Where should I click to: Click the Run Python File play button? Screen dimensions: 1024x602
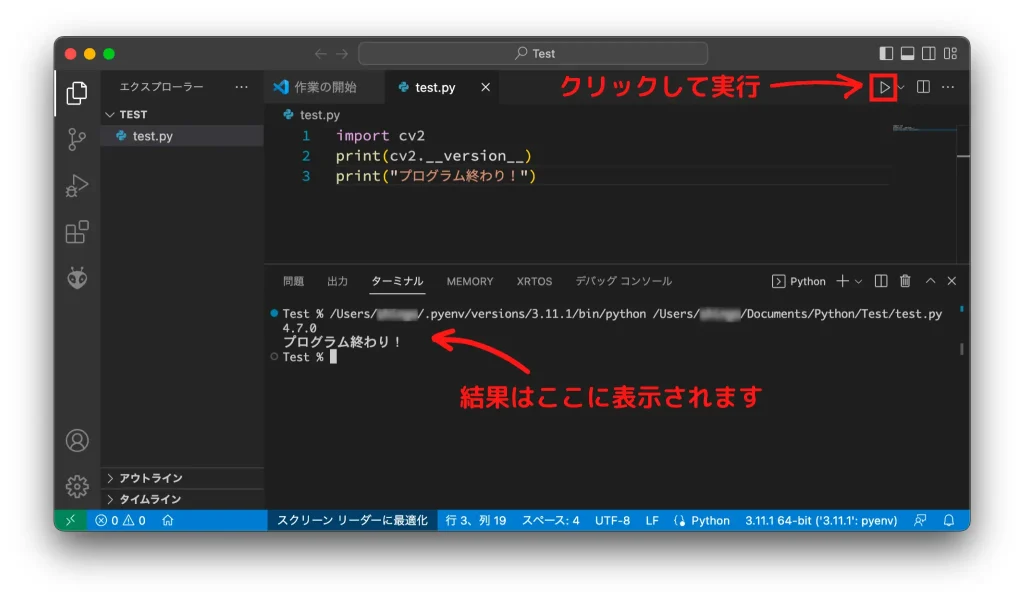[x=883, y=88]
